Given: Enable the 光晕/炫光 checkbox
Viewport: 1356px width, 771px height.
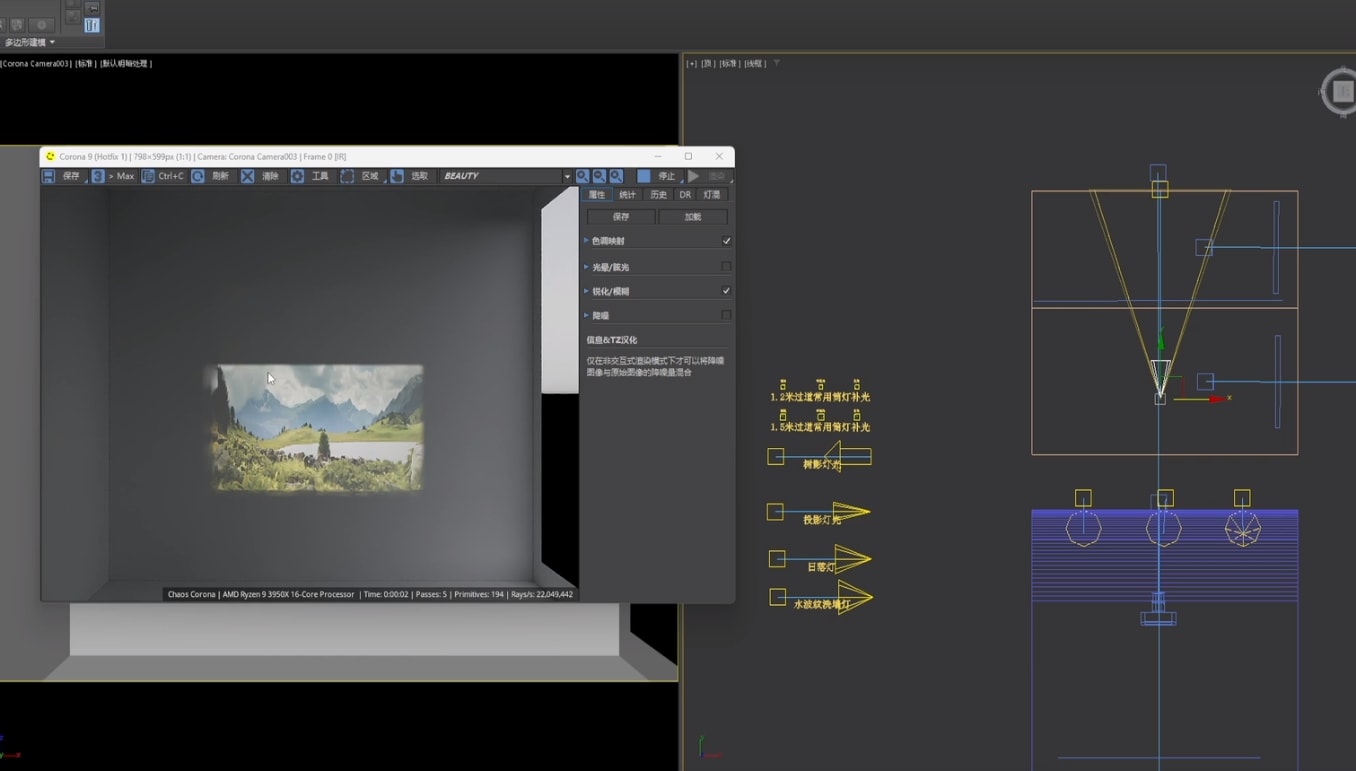Looking at the screenshot, I should [726, 267].
